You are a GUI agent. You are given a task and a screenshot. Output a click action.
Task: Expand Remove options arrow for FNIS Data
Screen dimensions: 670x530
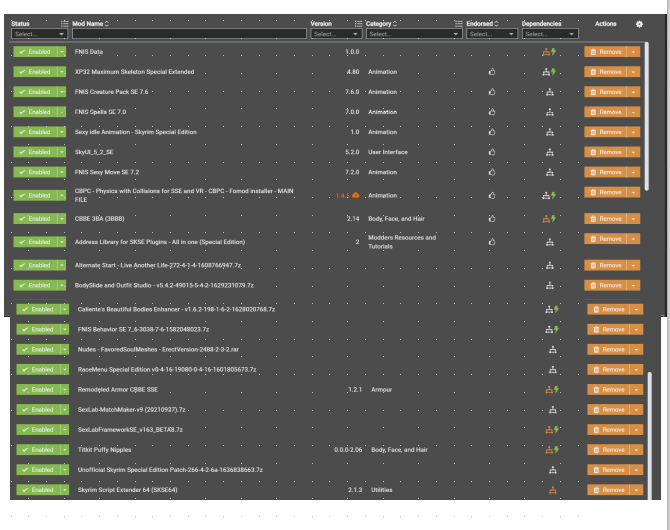click(633, 52)
